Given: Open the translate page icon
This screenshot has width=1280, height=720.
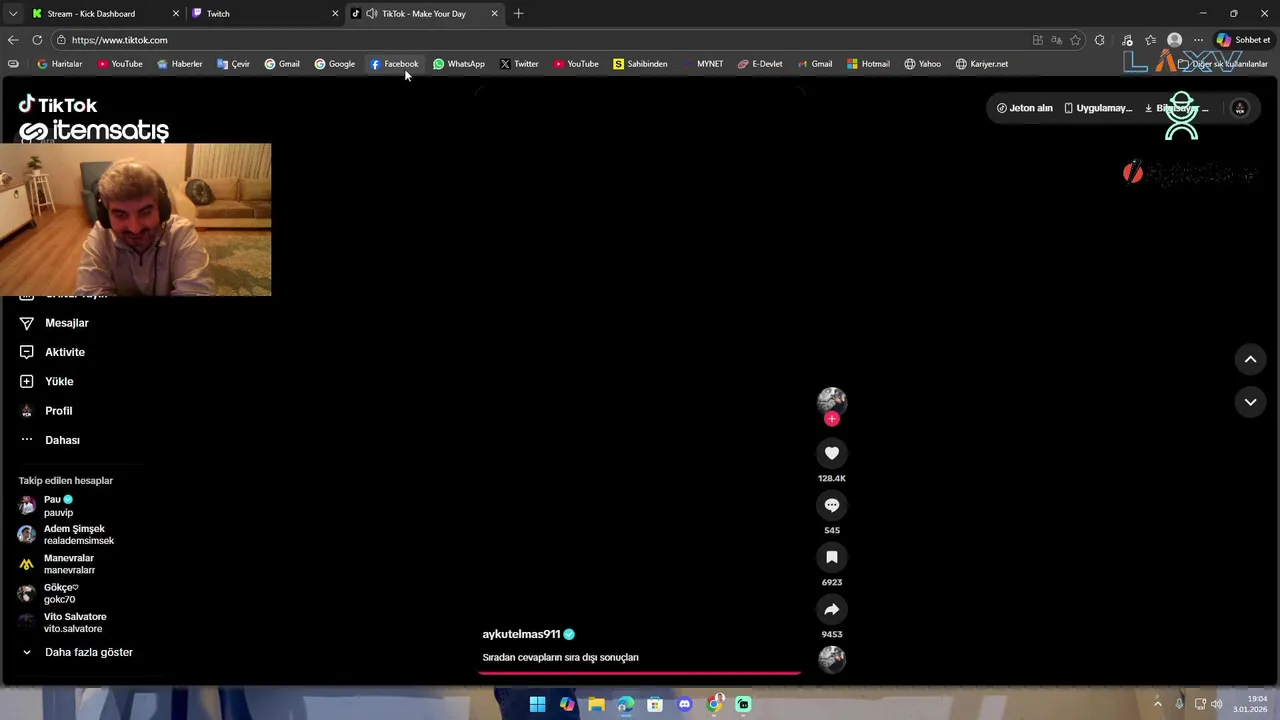Looking at the screenshot, I should (1056, 40).
